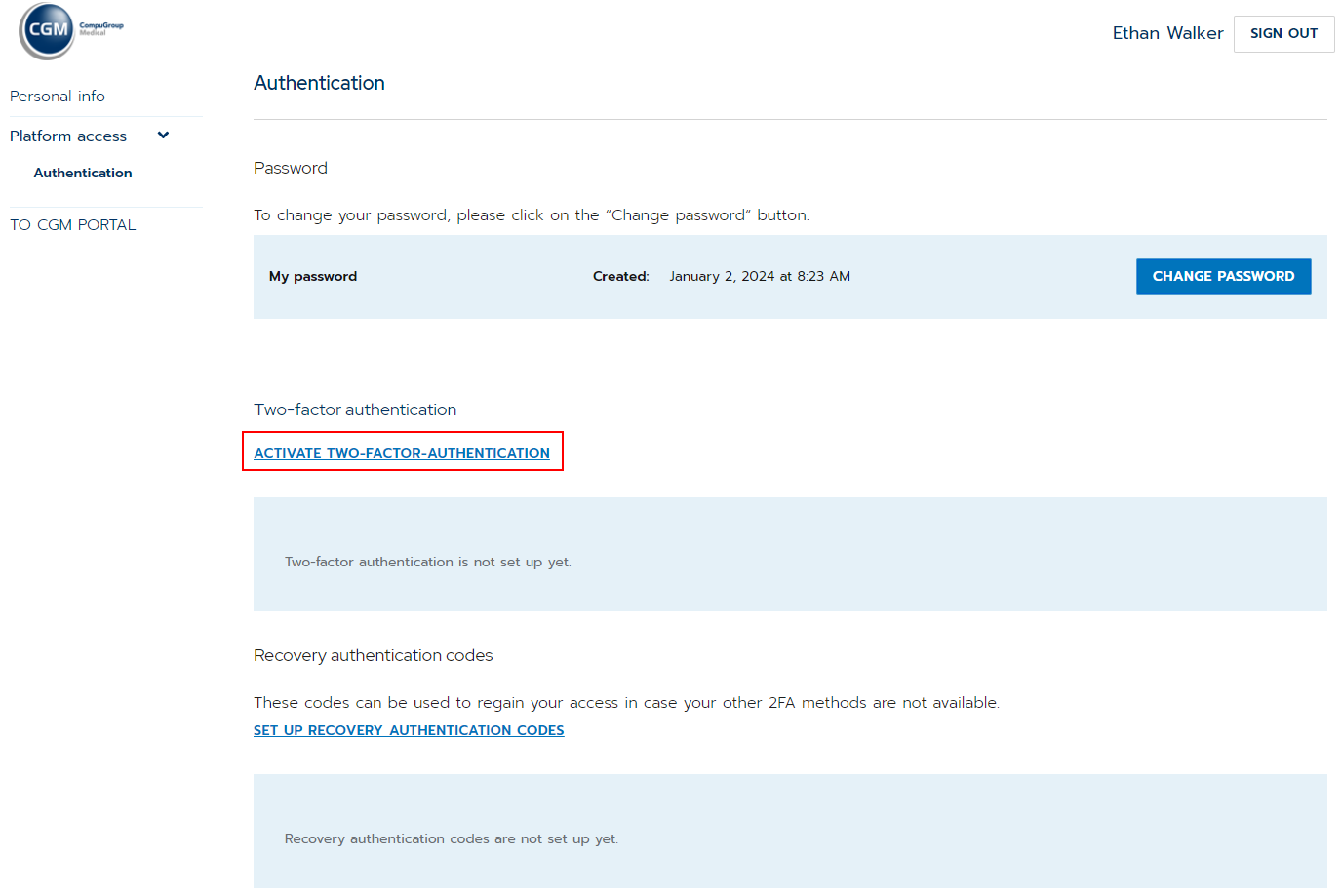Click the password creation date text
Viewport: 1341px width, 896px height.
click(760, 276)
